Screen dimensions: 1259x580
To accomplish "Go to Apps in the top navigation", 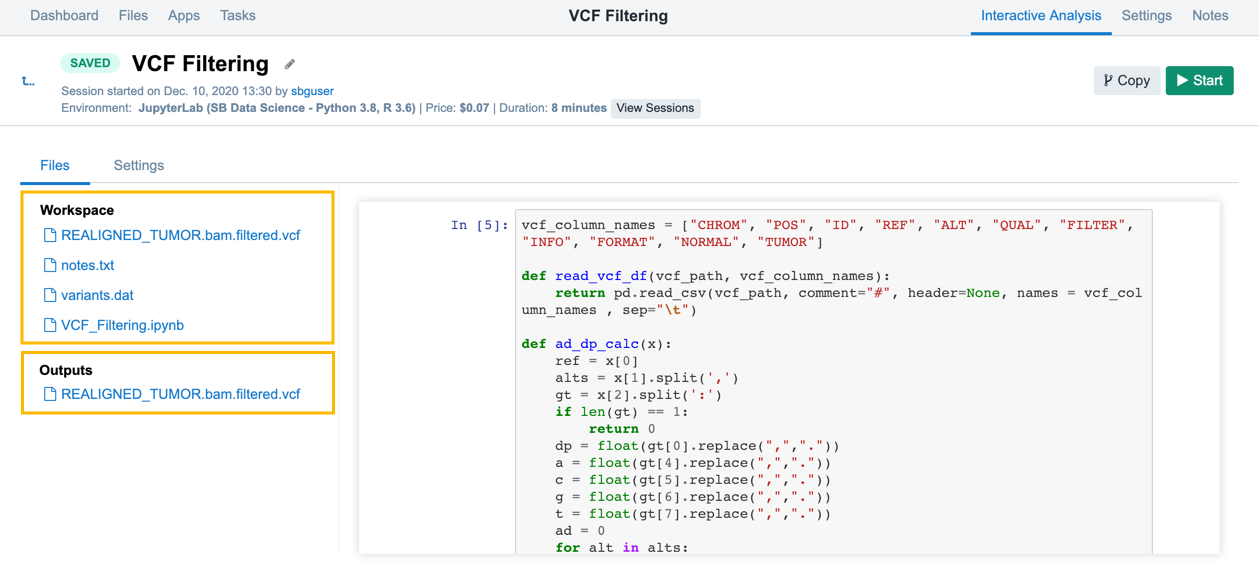I will coord(184,16).
